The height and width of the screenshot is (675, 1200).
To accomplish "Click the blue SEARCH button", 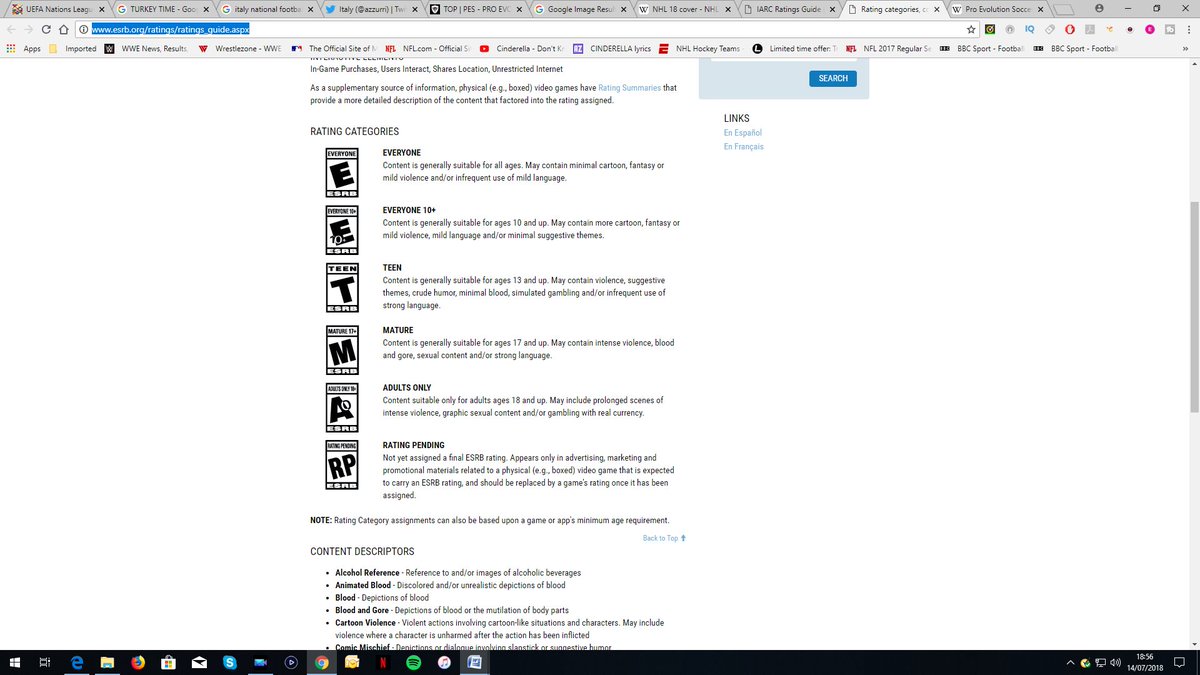I will [x=833, y=78].
